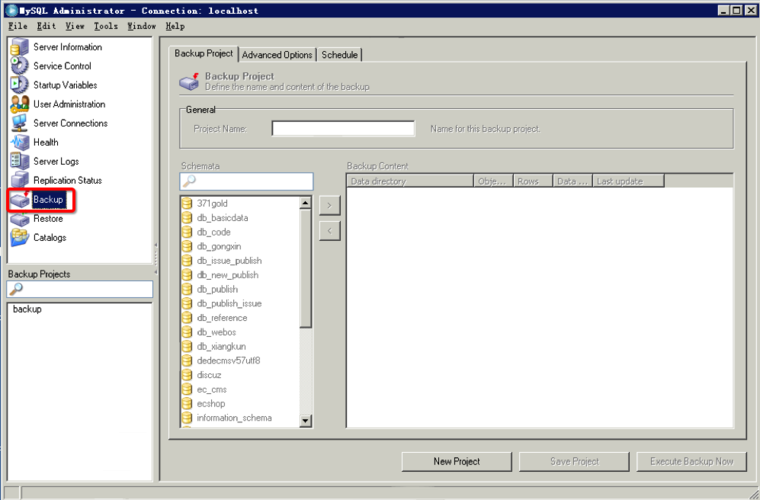Switch to the Backup Project tab
This screenshot has width=760, height=500.
click(x=204, y=53)
